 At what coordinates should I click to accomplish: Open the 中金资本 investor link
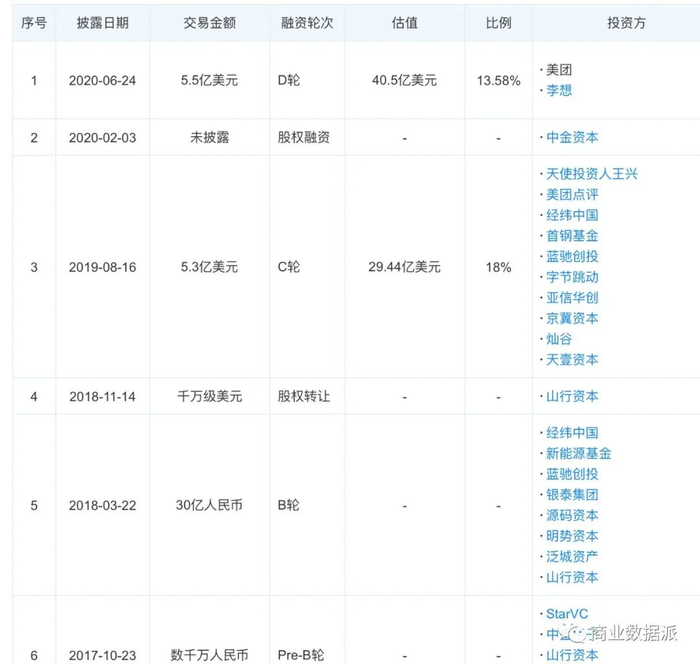tap(572, 138)
